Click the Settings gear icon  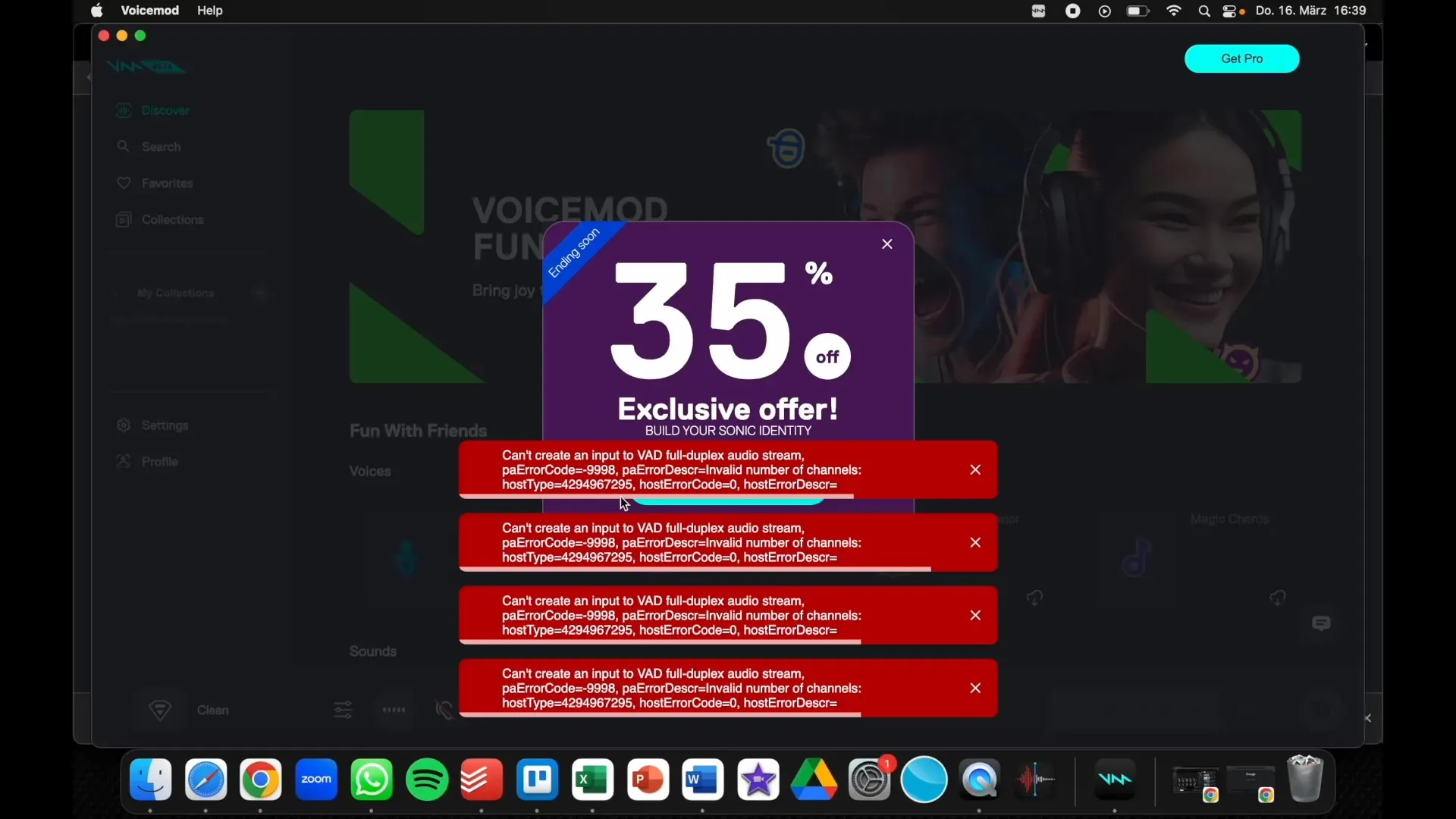(123, 425)
